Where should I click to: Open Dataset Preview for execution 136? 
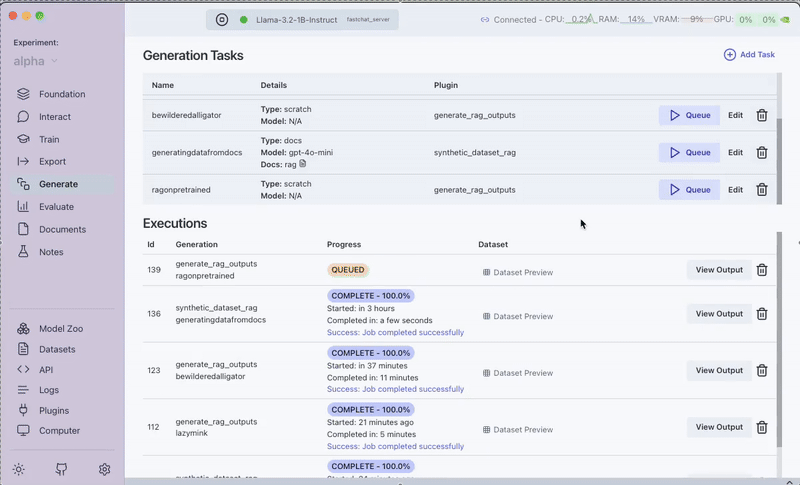click(518, 316)
